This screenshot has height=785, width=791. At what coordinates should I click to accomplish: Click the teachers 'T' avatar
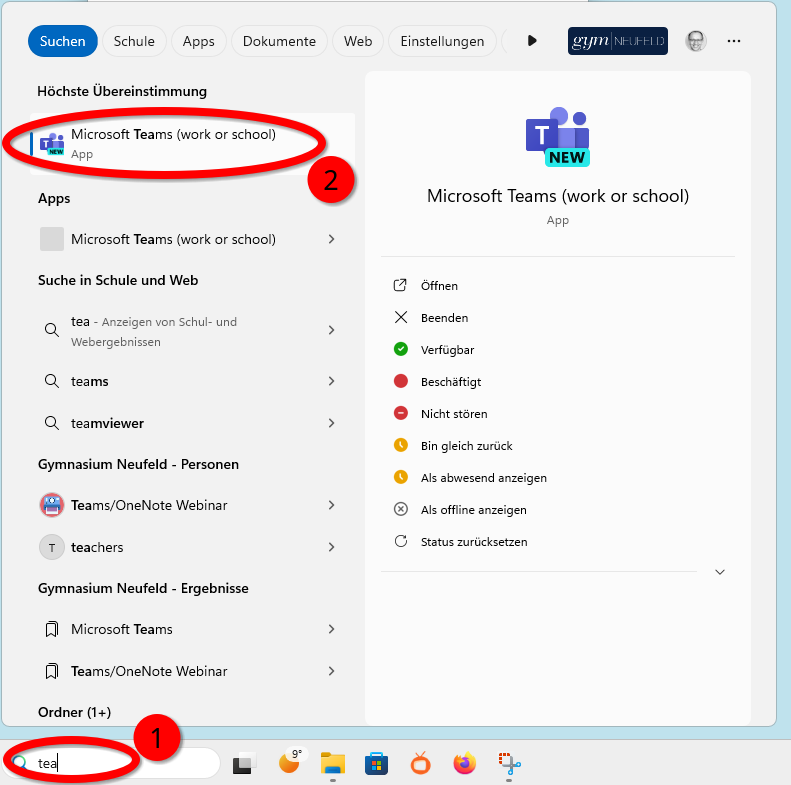click(51, 547)
